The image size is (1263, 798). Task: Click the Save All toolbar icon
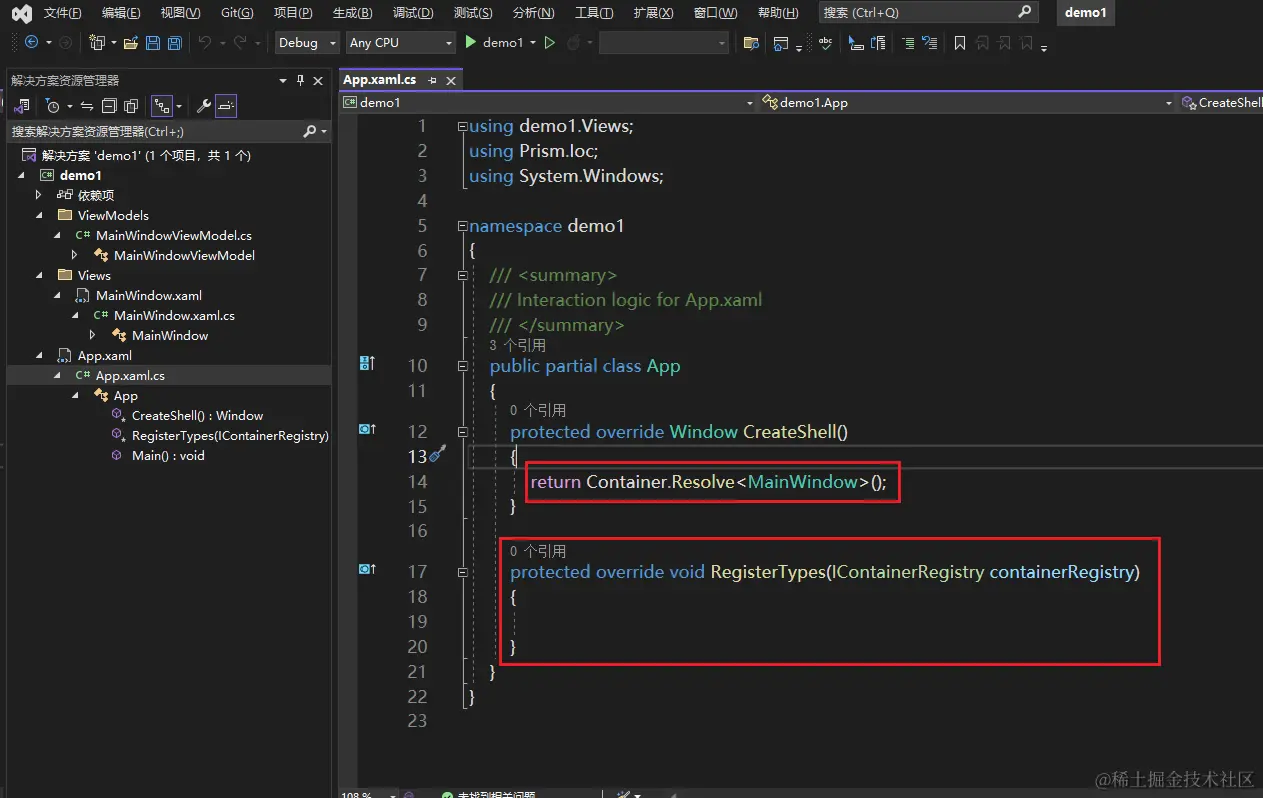click(x=174, y=43)
